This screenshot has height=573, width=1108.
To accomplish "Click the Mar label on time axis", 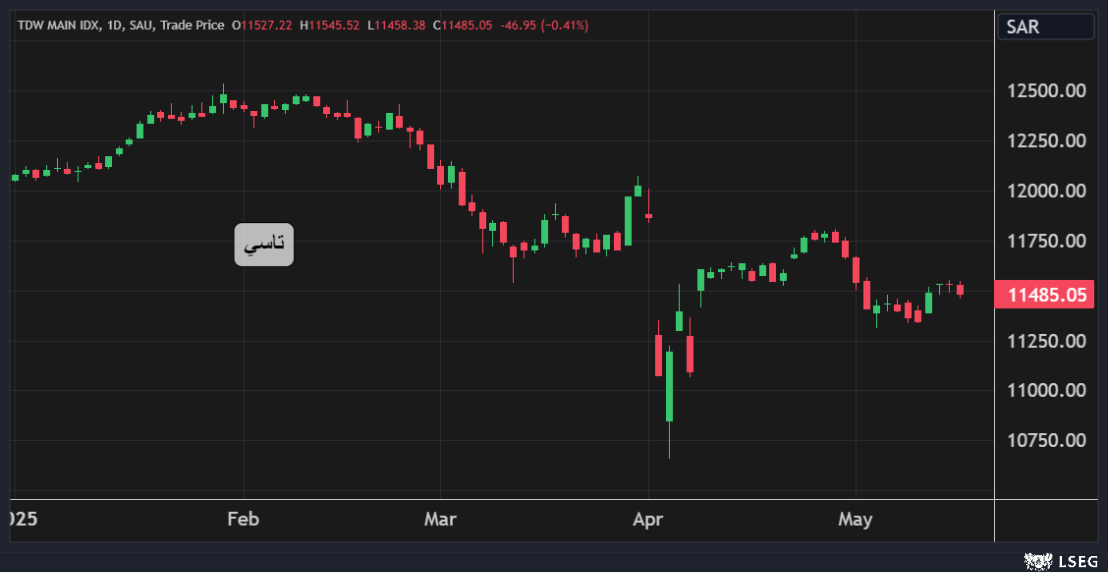I will point(440,519).
